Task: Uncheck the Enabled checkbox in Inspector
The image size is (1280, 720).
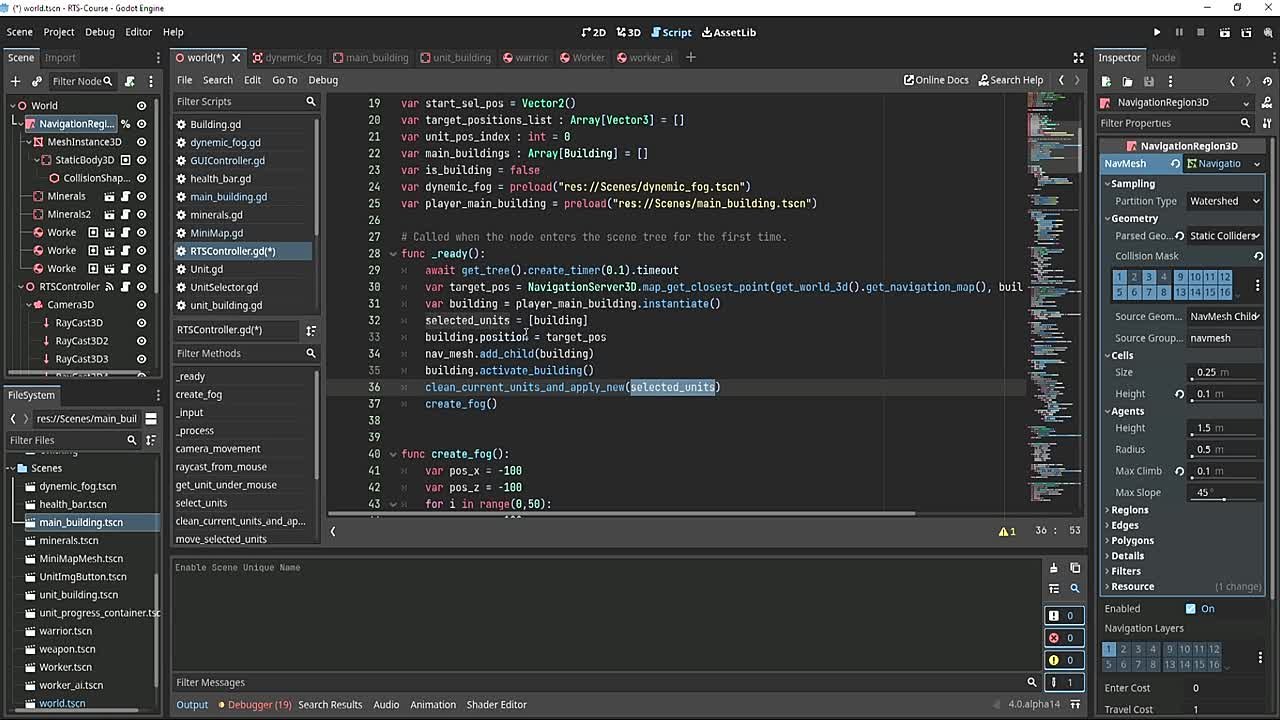Action: 1190,609
